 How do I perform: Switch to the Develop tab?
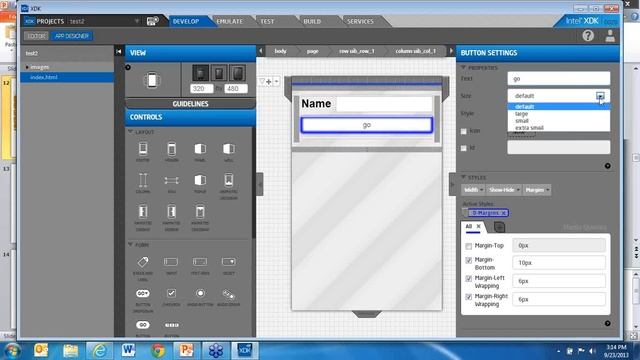point(186,21)
